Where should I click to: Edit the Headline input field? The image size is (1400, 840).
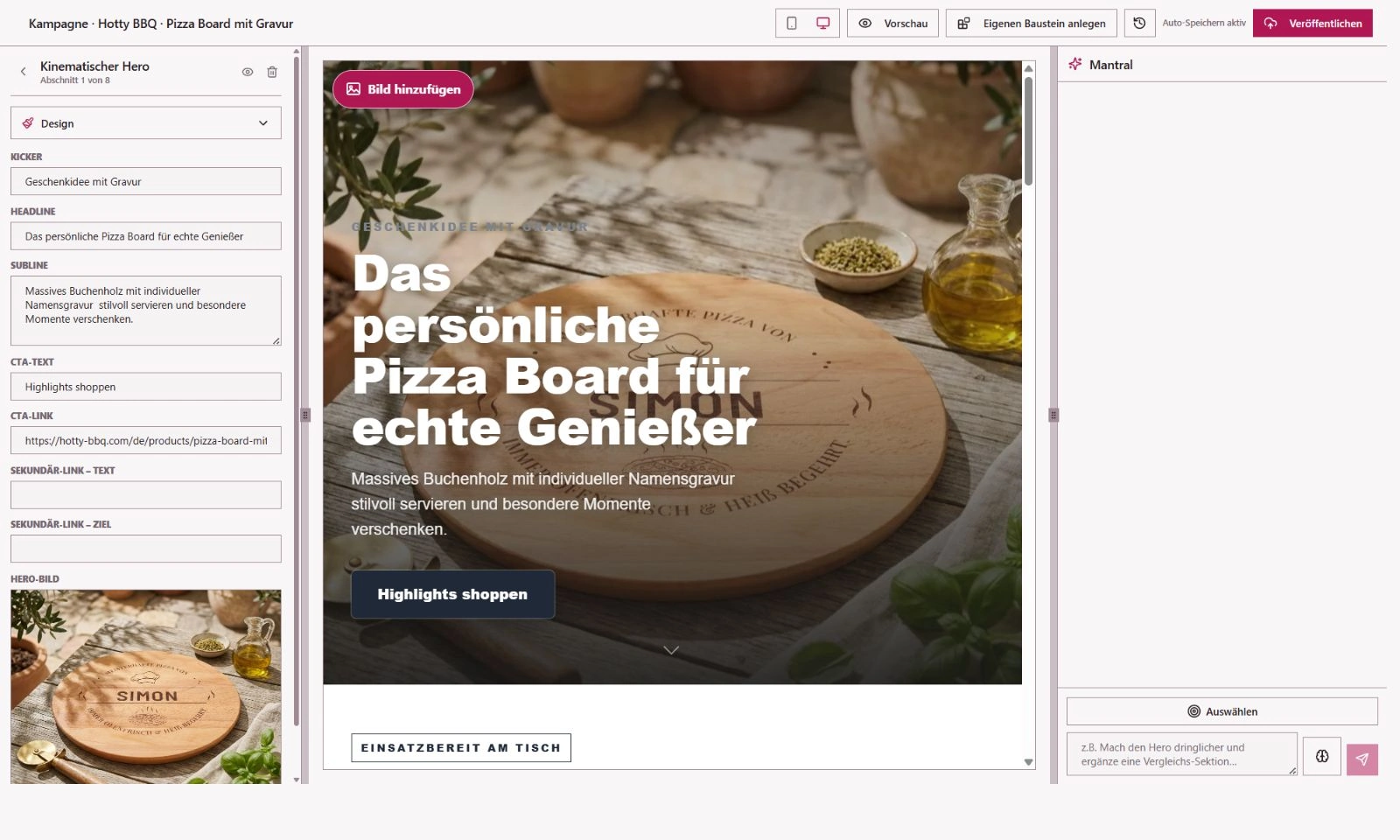click(x=146, y=236)
